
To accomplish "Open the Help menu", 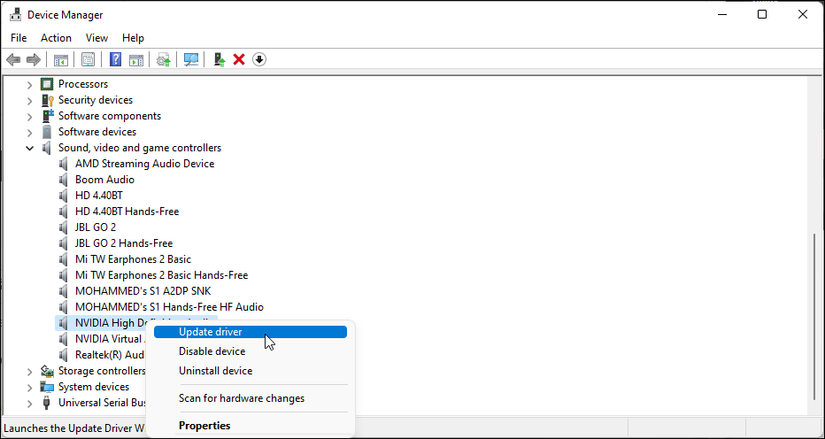I will 133,38.
